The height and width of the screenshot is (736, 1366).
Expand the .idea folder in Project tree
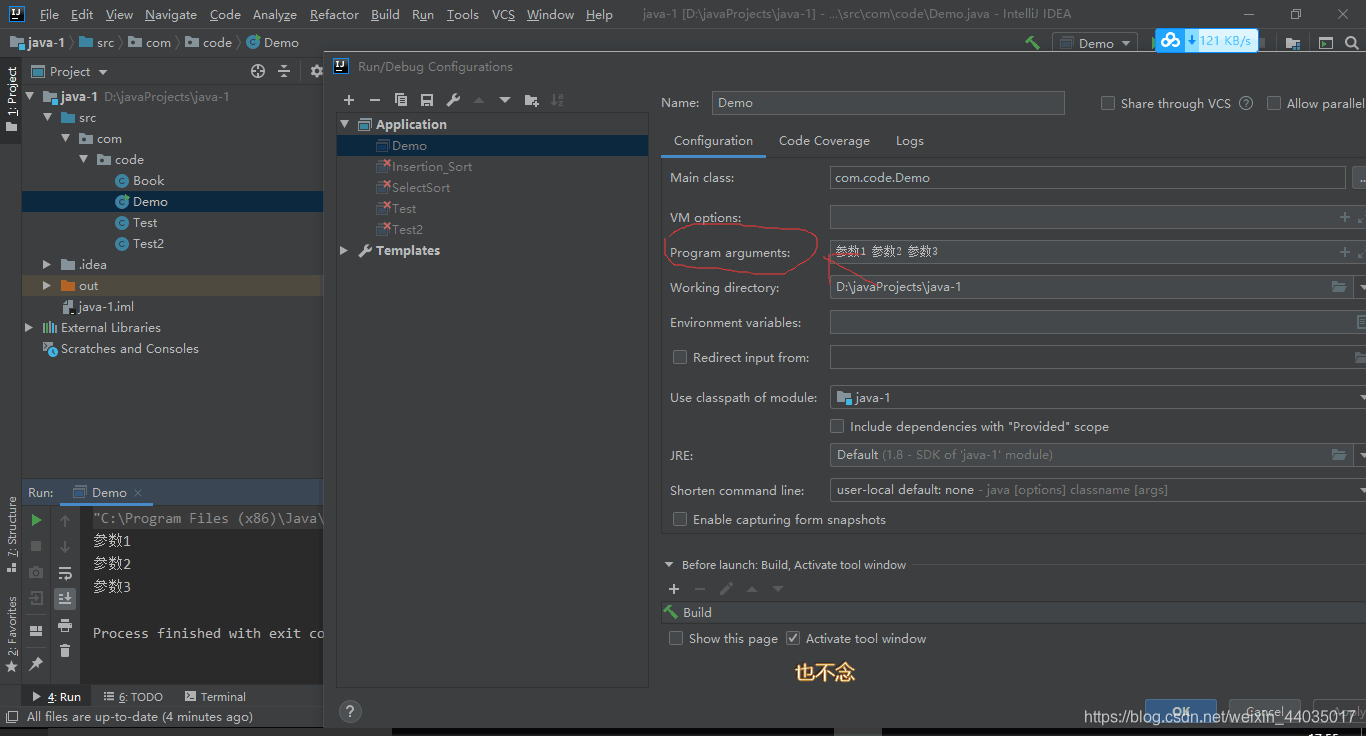(47, 264)
